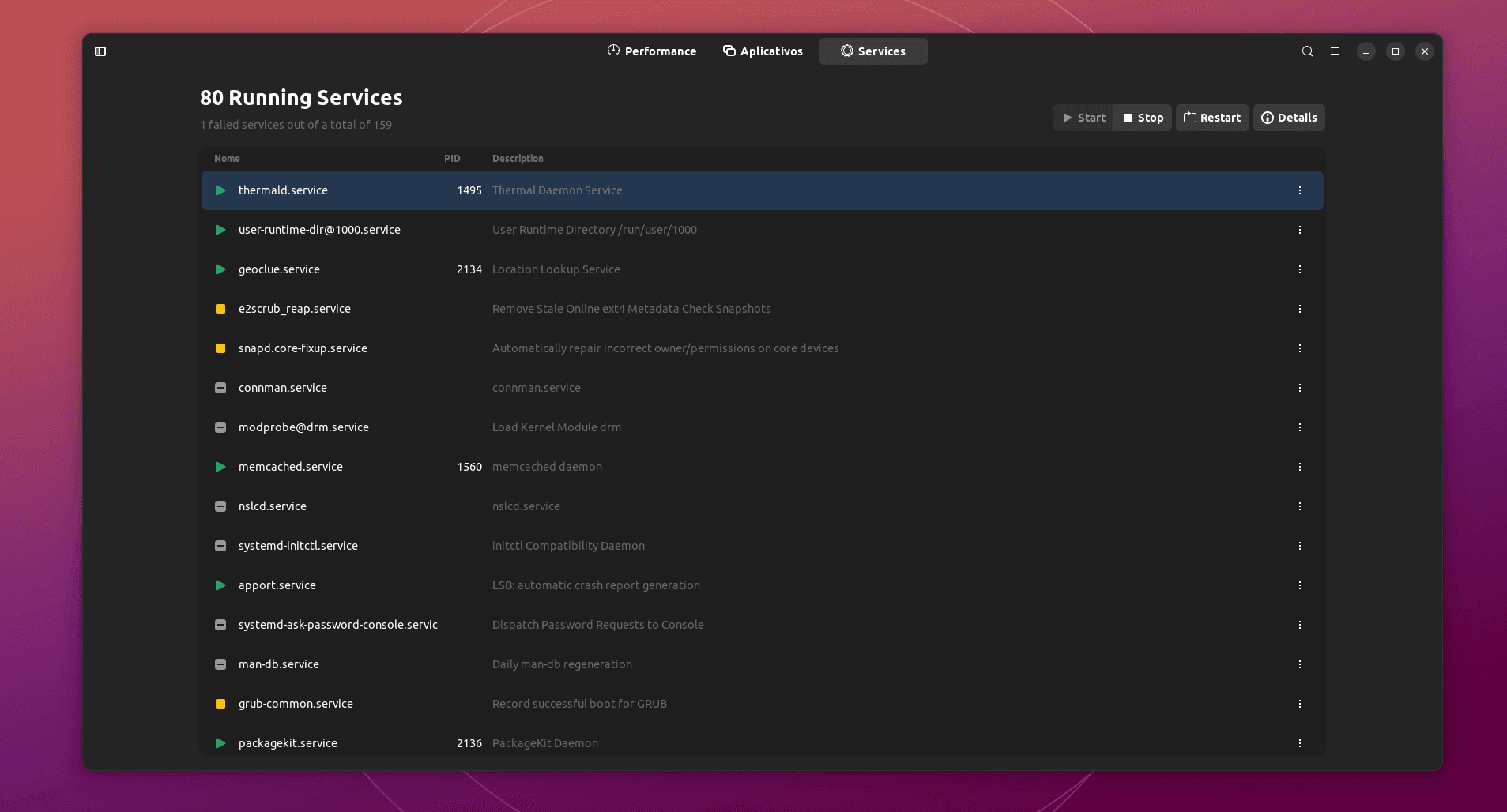Click yellow status icon for e2scrub_reap.service
The height and width of the screenshot is (812, 1507).
point(220,309)
